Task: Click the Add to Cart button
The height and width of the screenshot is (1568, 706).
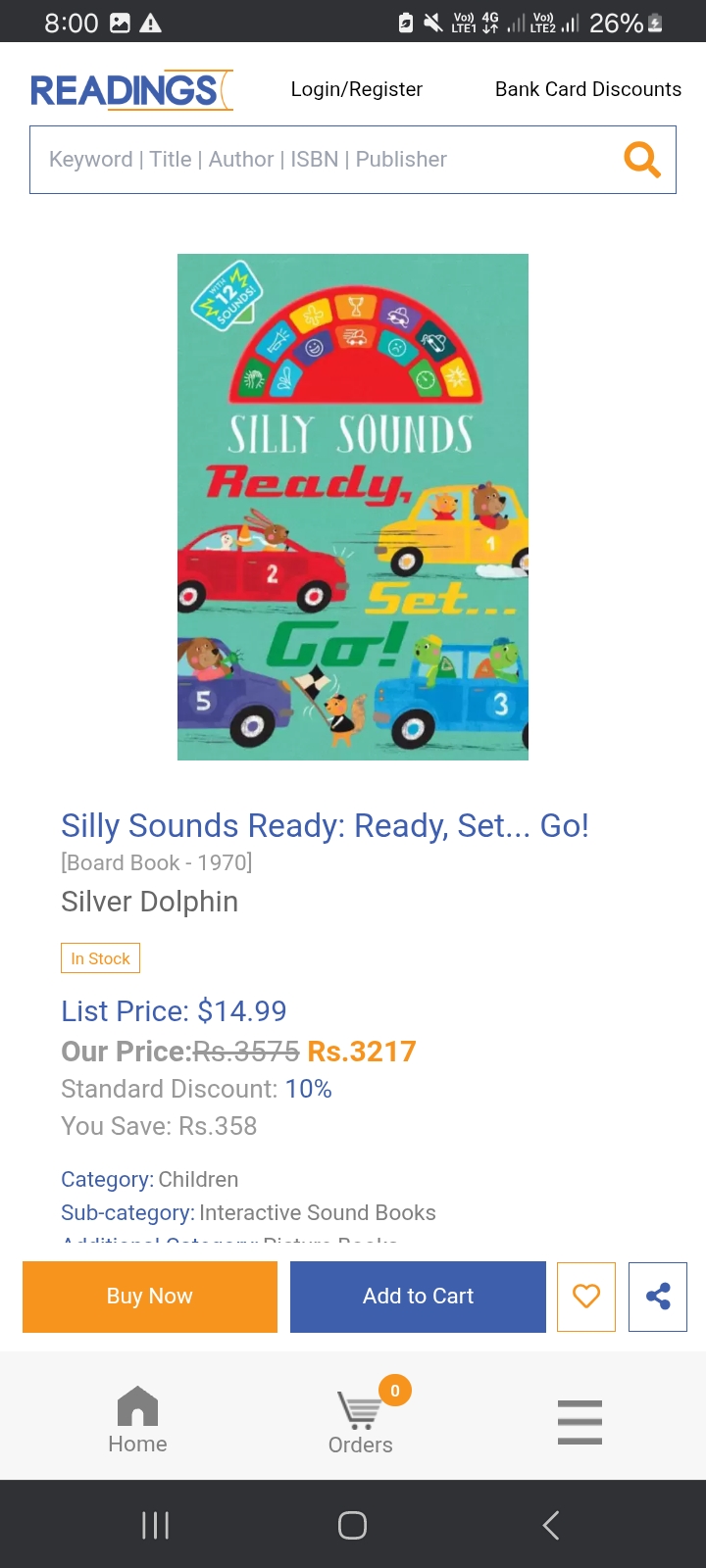Action: (x=418, y=1297)
